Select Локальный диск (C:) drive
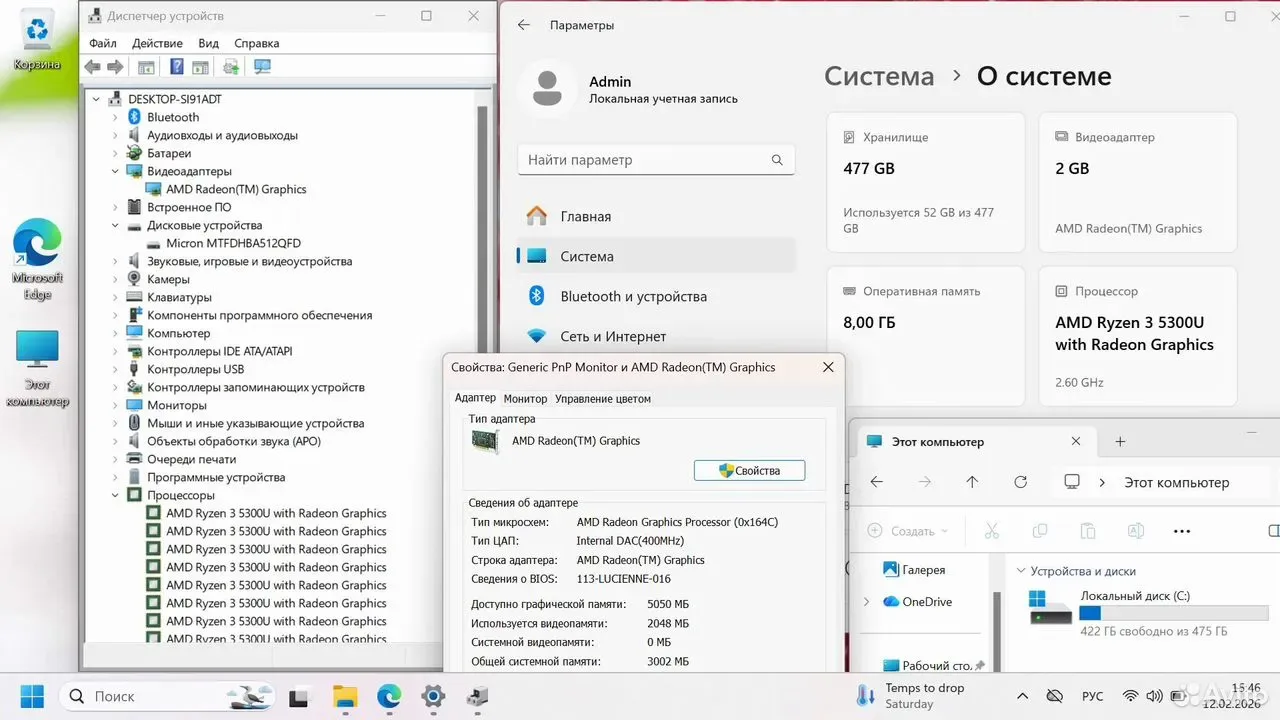Image resolution: width=1280 pixels, height=720 pixels. (x=1149, y=612)
